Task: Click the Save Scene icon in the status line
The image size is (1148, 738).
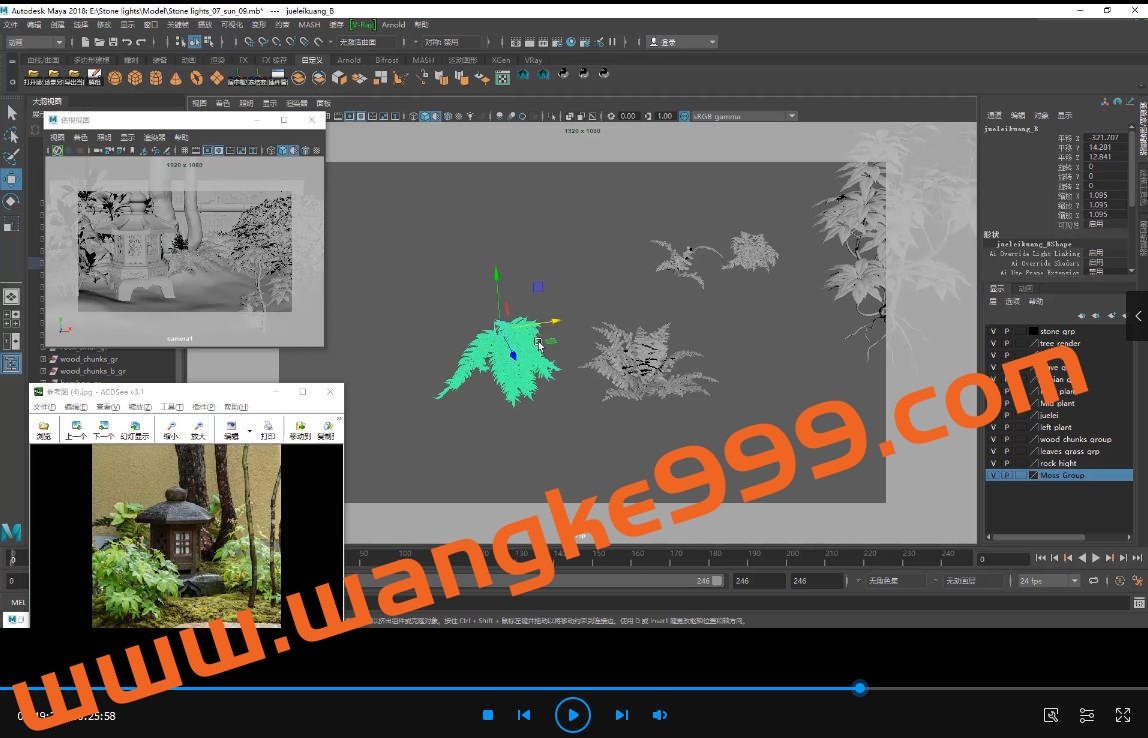Action: point(113,41)
